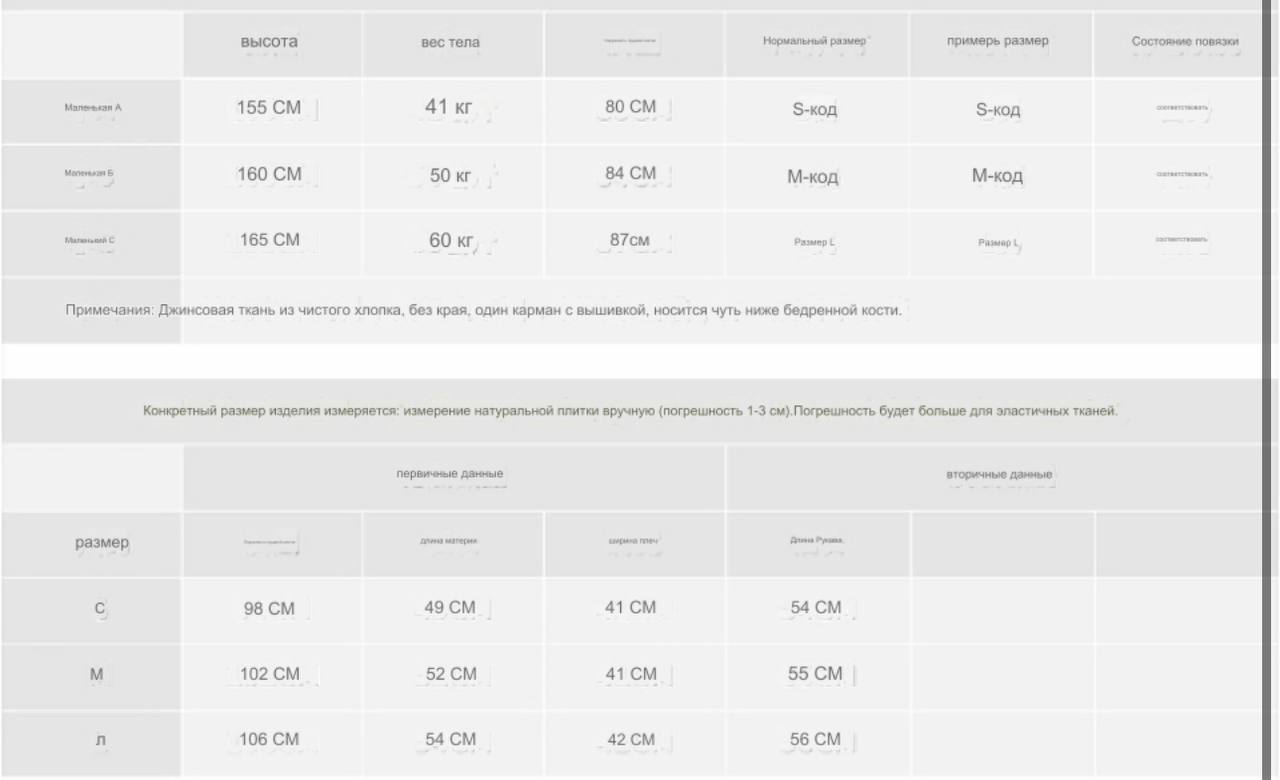Viewport: 1280px width, 780px height.
Task: Click the 87см cell
Action: [x=634, y=242]
